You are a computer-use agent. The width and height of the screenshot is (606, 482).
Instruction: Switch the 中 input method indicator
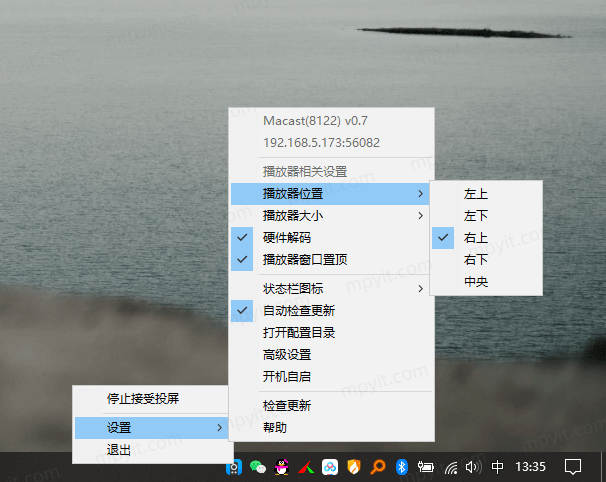[x=497, y=467]
